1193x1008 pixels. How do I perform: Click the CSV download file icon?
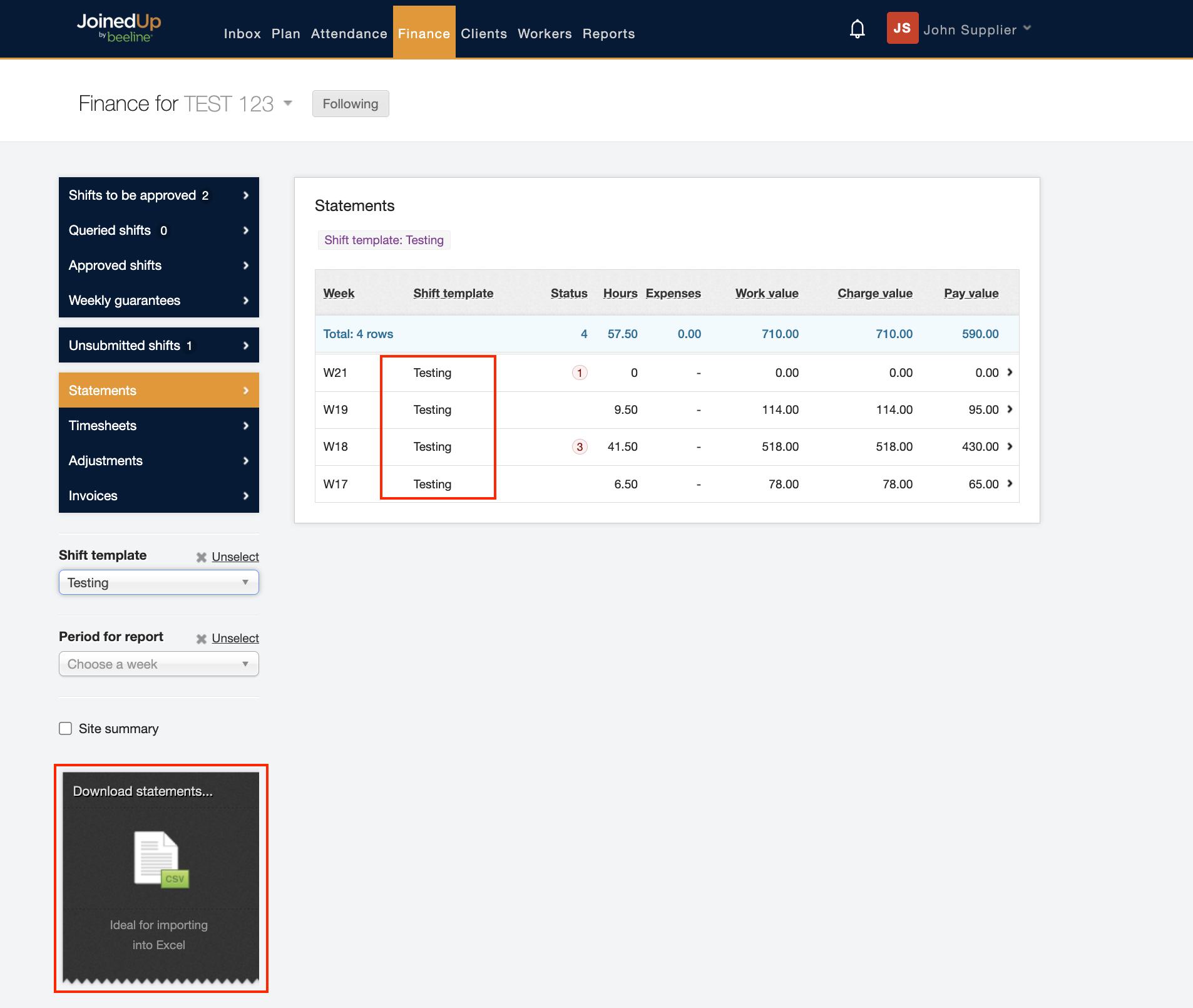click(x=161, y=858)
